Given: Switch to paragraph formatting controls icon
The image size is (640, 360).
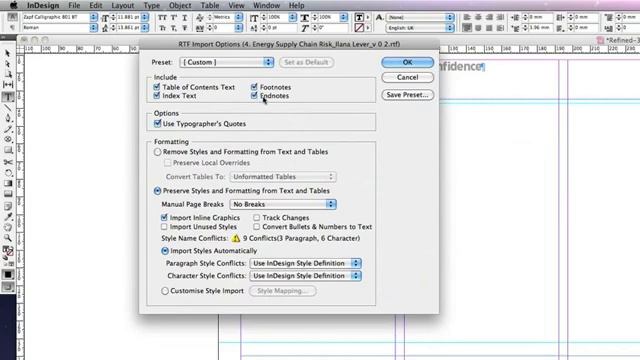Looking at the screenshot, I should (12, 28).
